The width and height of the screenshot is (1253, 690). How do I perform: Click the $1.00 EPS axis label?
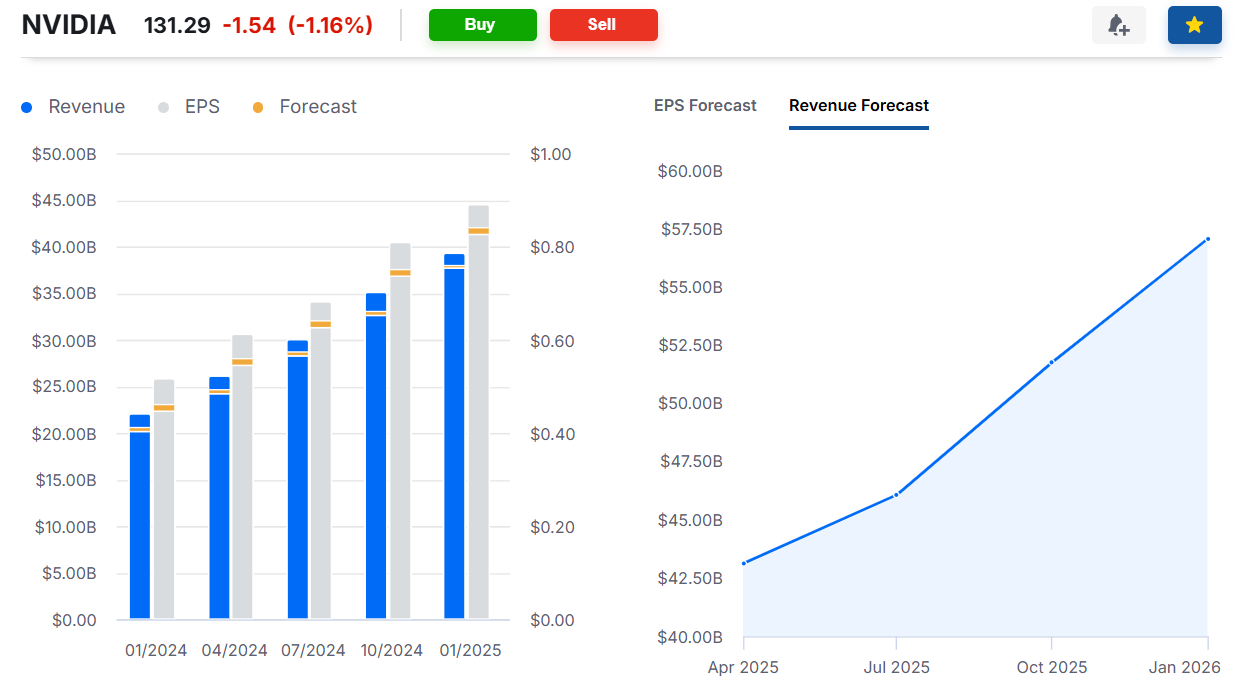pyautogui.click(x=551, y=154)
